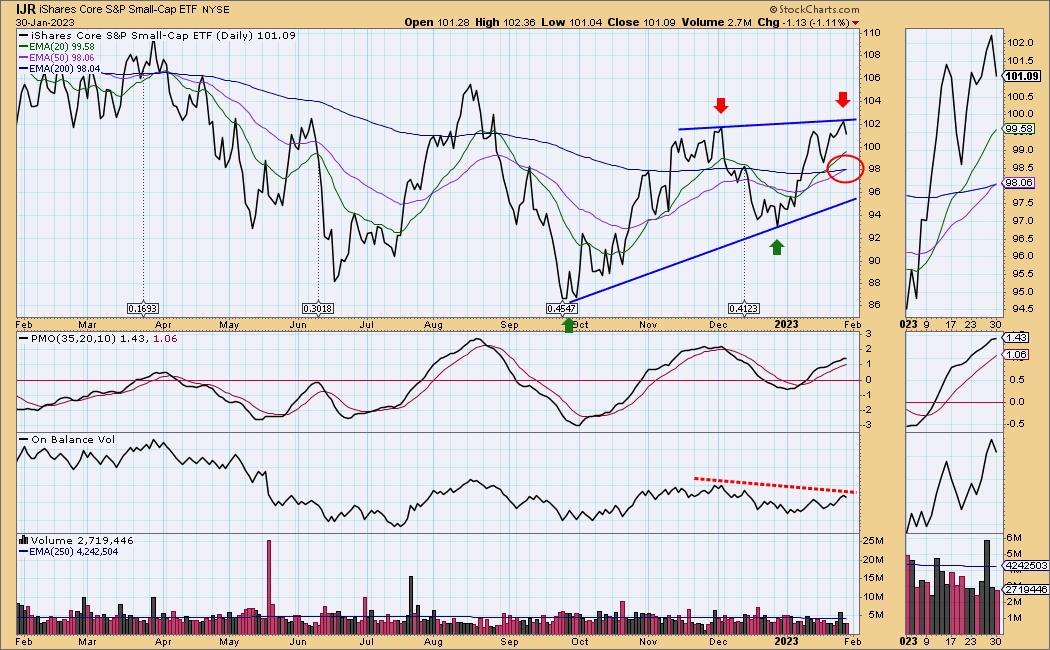Image resolution: width=1050 pixels, height=650 pixels.
Task: Click the 0.4547 value box near October
Action: (x=562, y=309)
